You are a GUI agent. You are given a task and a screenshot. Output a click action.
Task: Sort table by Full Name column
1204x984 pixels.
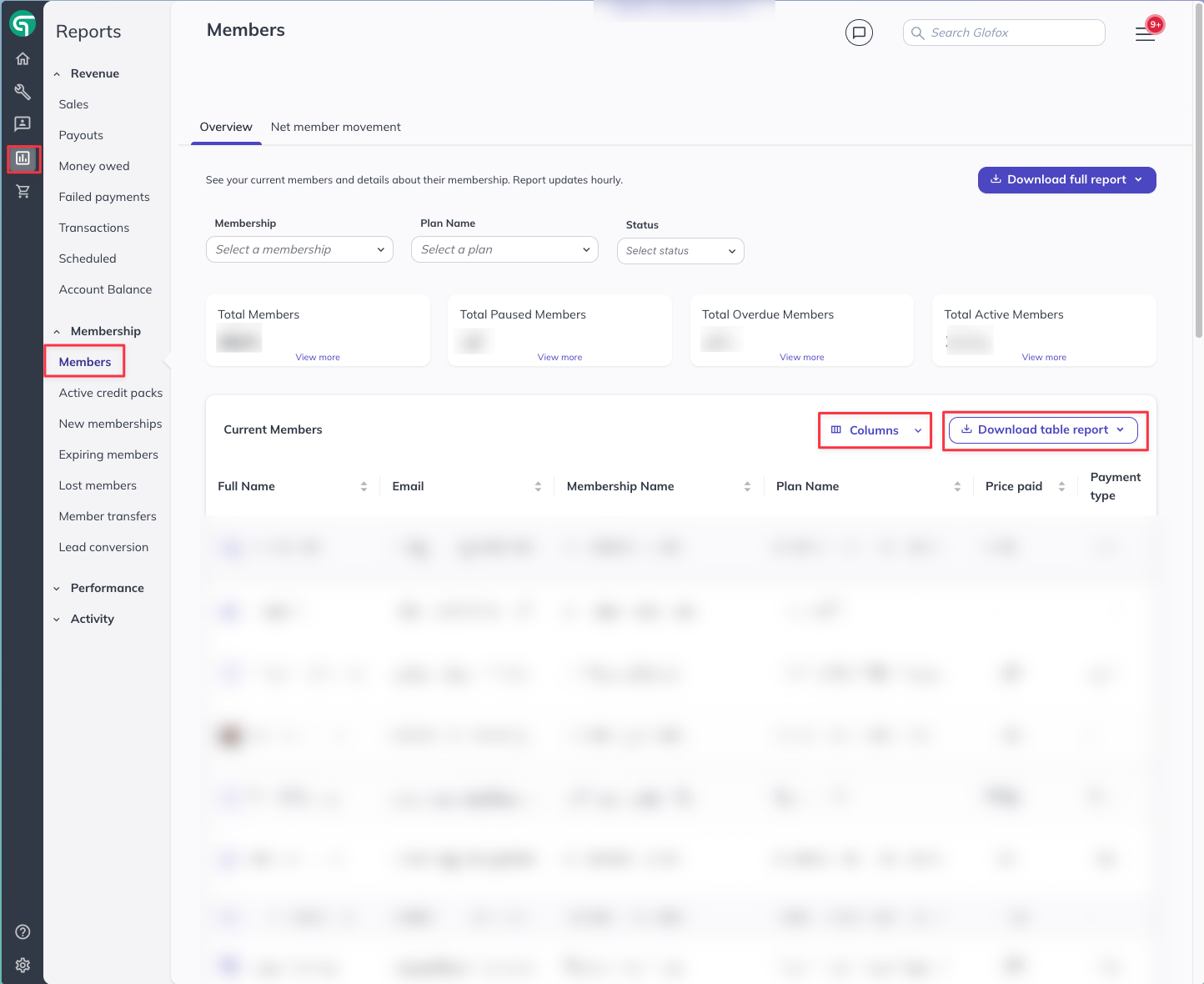pos(364,487)
